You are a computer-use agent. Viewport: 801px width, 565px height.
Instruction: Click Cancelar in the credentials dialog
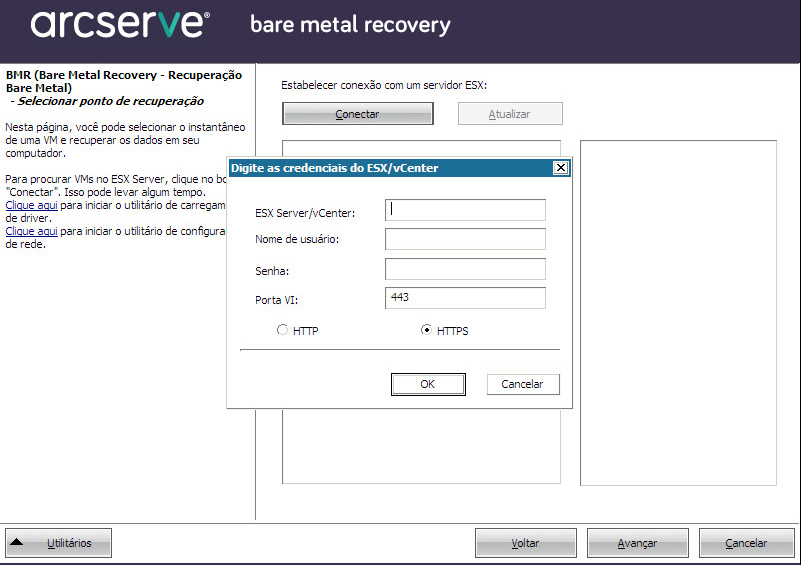pos(523,384)
